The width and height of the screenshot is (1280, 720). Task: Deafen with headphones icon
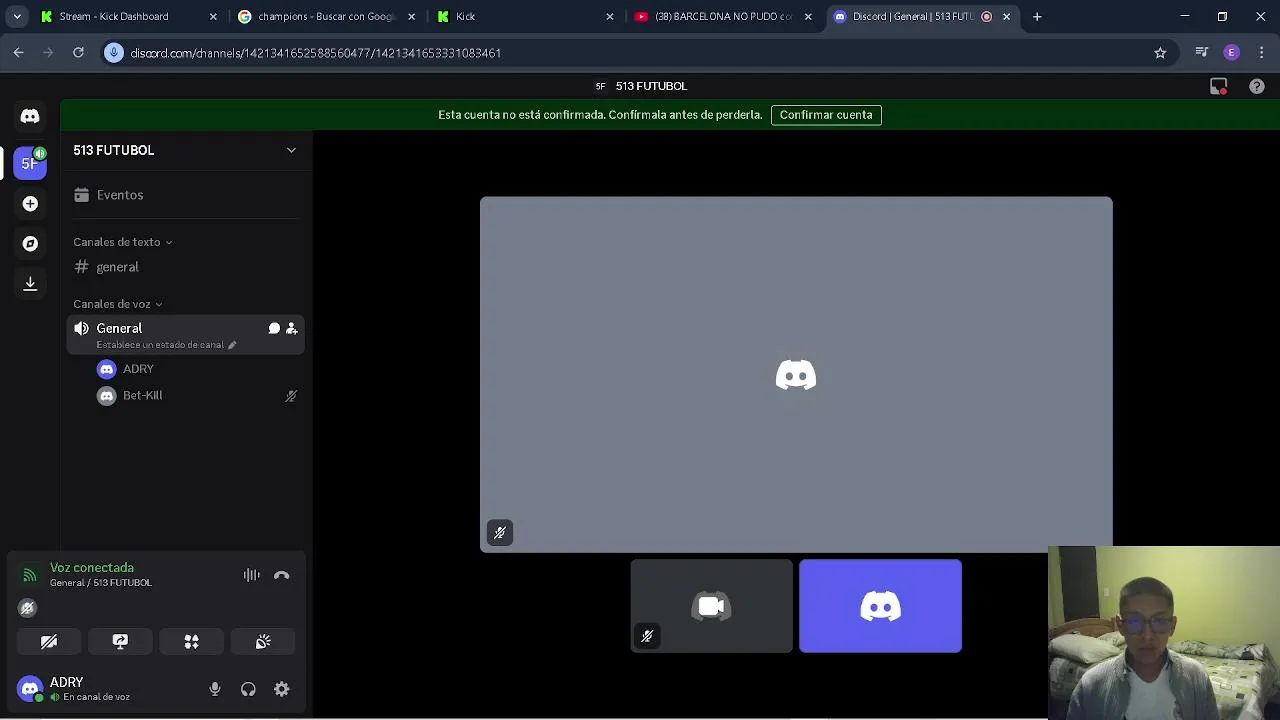coord(248,689)
